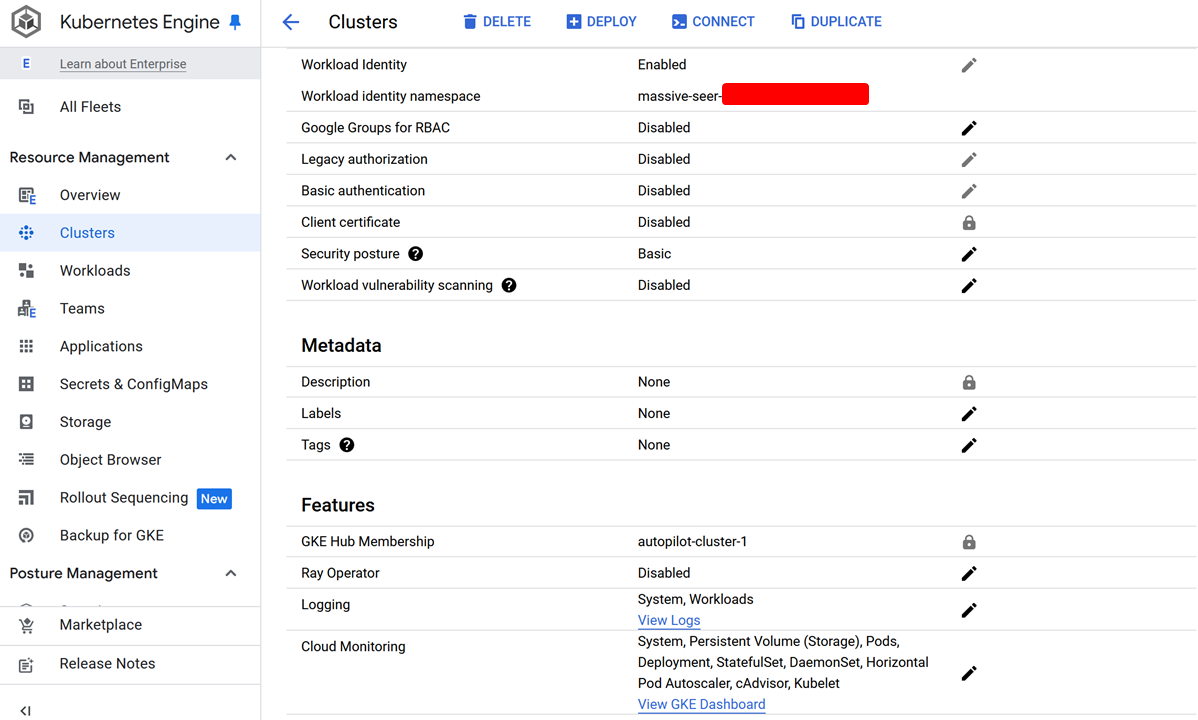Delete the cluster using DELETE button
The image size is (1198, 720).
(497, 22)
